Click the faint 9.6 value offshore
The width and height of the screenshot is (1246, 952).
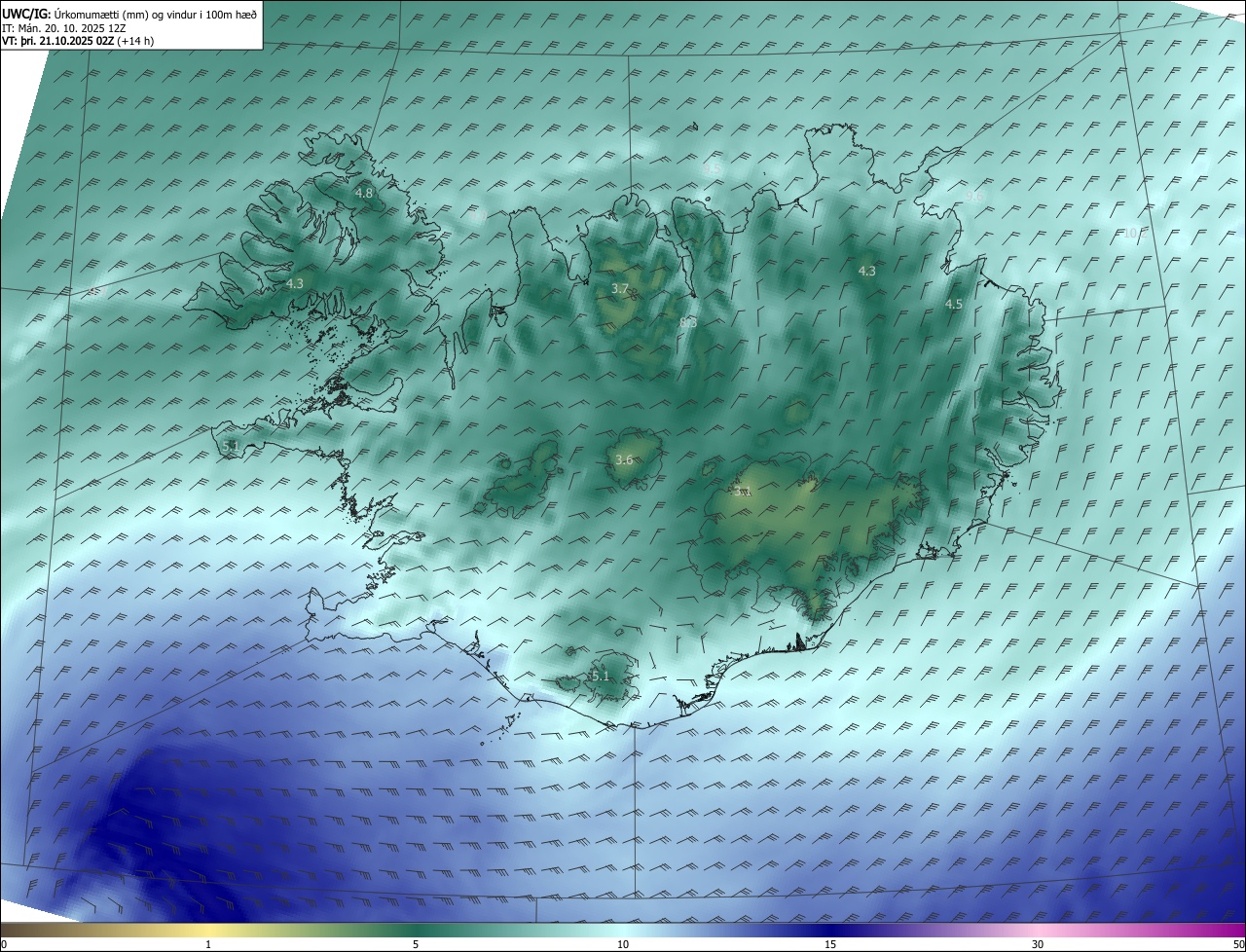coord(975,197)
